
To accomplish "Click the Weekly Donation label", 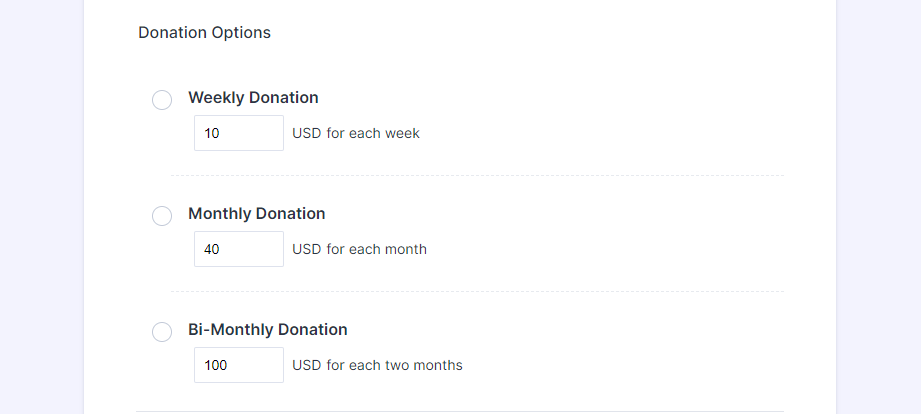I will [x=253, y=98].
